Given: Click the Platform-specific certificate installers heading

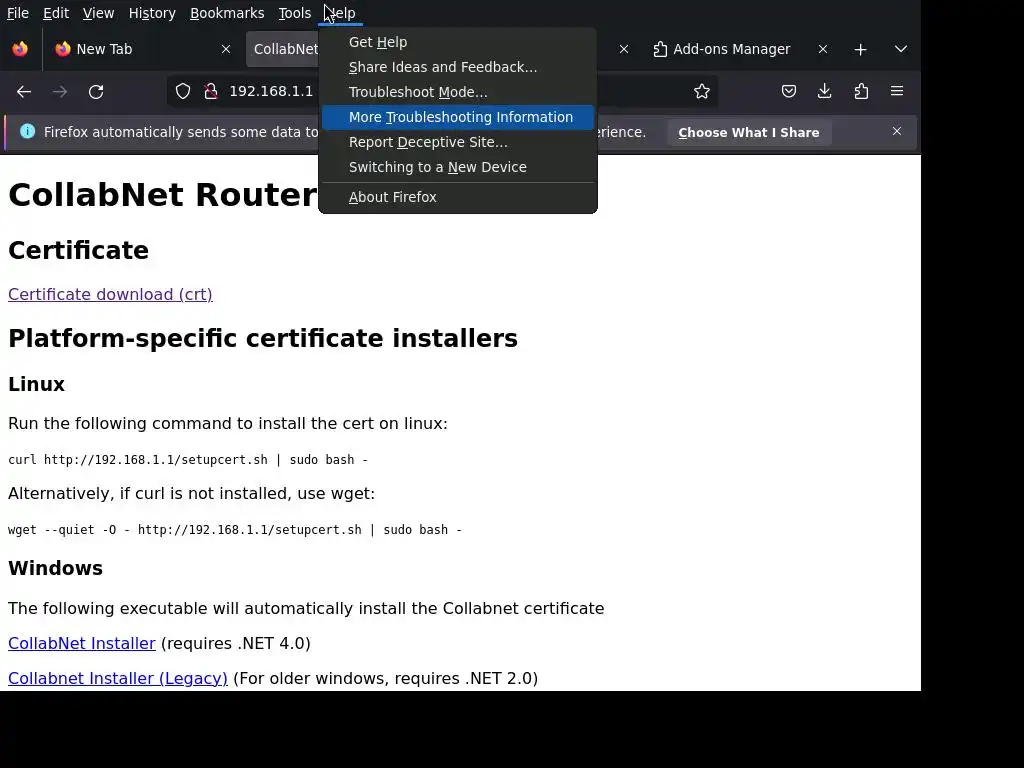Looking at the screenshot, I should (263, 338).
